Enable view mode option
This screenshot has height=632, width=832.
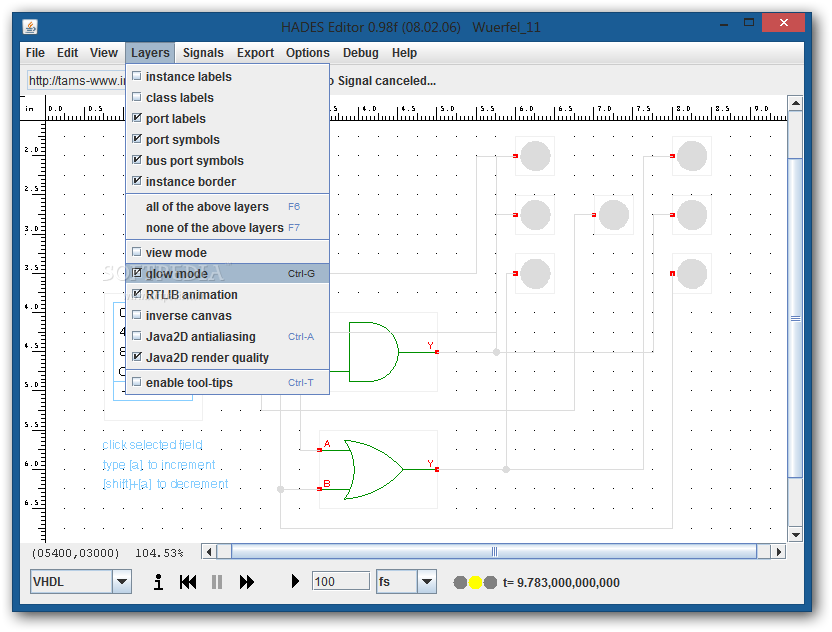(x=227, y=253)
